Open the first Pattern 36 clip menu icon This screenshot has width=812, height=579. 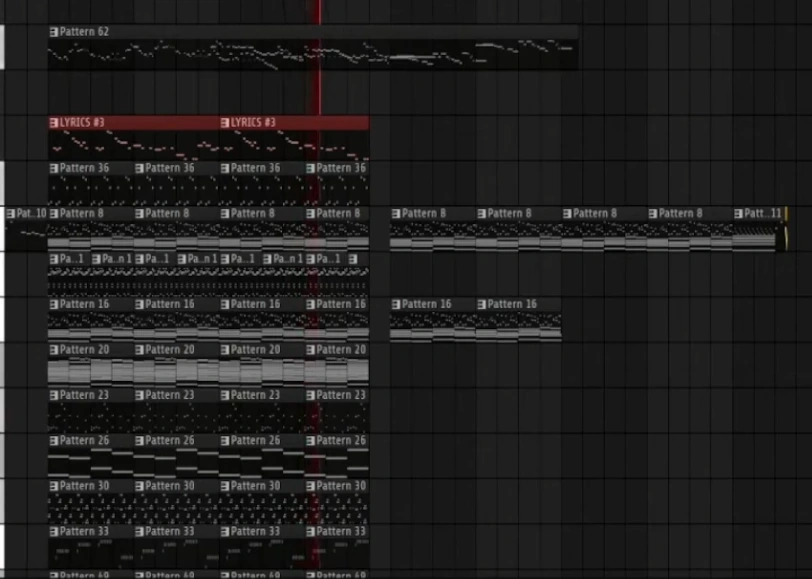pyautogui.click(x=53, y=168)
